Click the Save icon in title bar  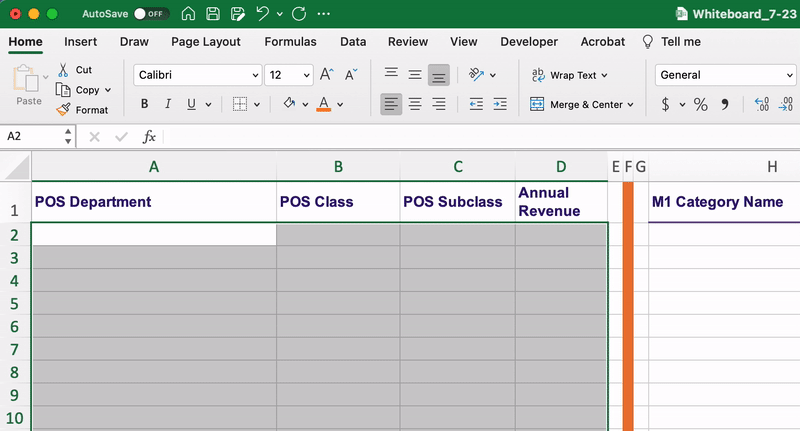coord(213,14)
